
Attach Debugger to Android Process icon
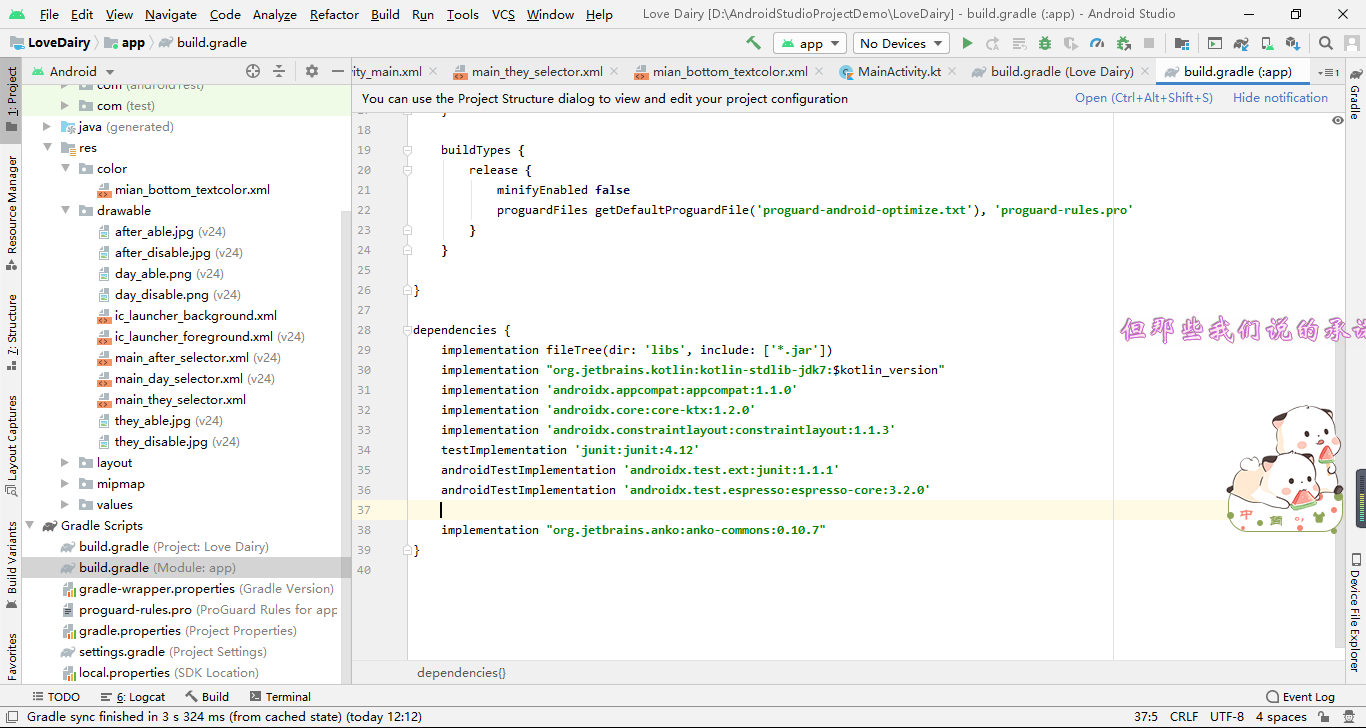tap(1123, 43)
